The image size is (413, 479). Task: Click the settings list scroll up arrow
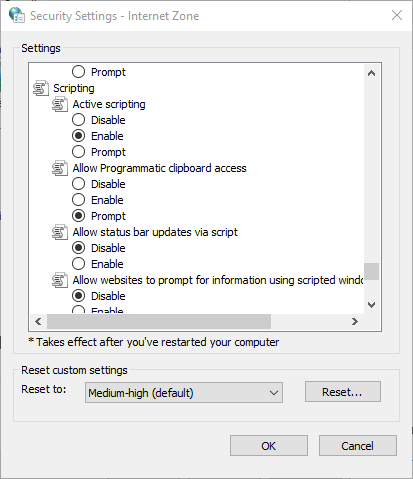[371, 73]
